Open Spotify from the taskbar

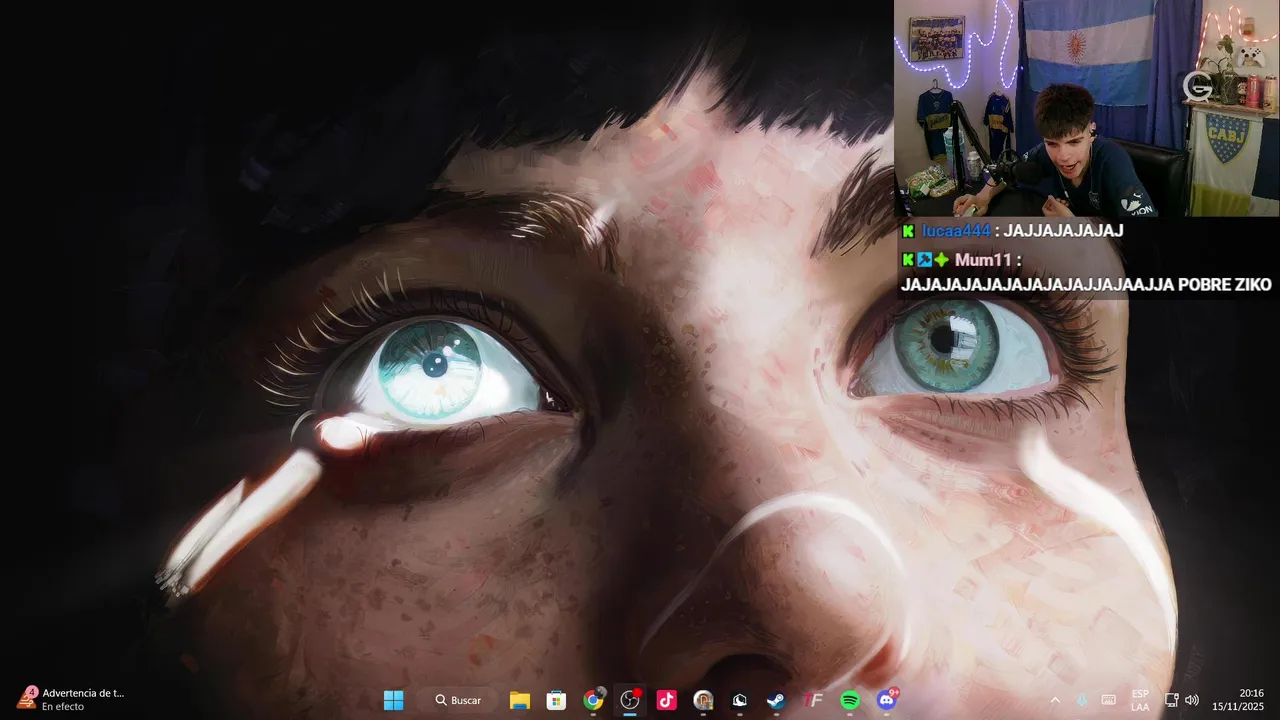click(850, 700)
